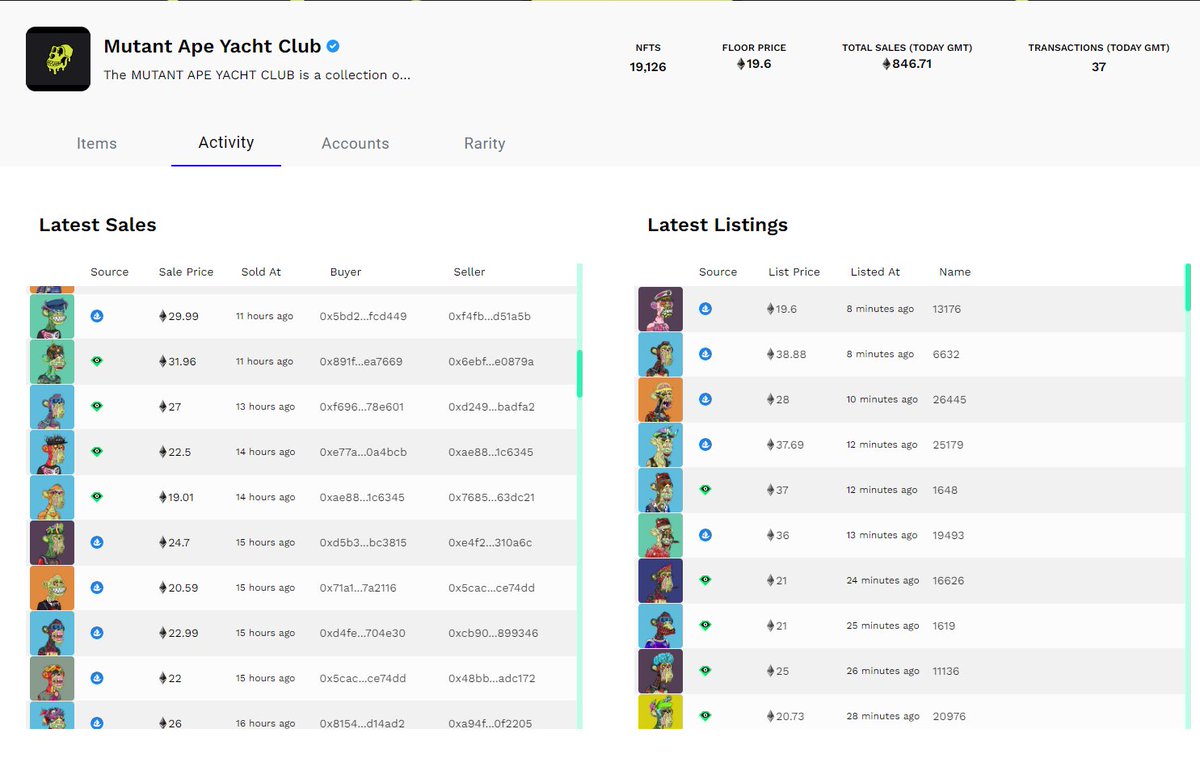Open the Items tab
The image size is (1200, 771).
(x=97, y=143)
